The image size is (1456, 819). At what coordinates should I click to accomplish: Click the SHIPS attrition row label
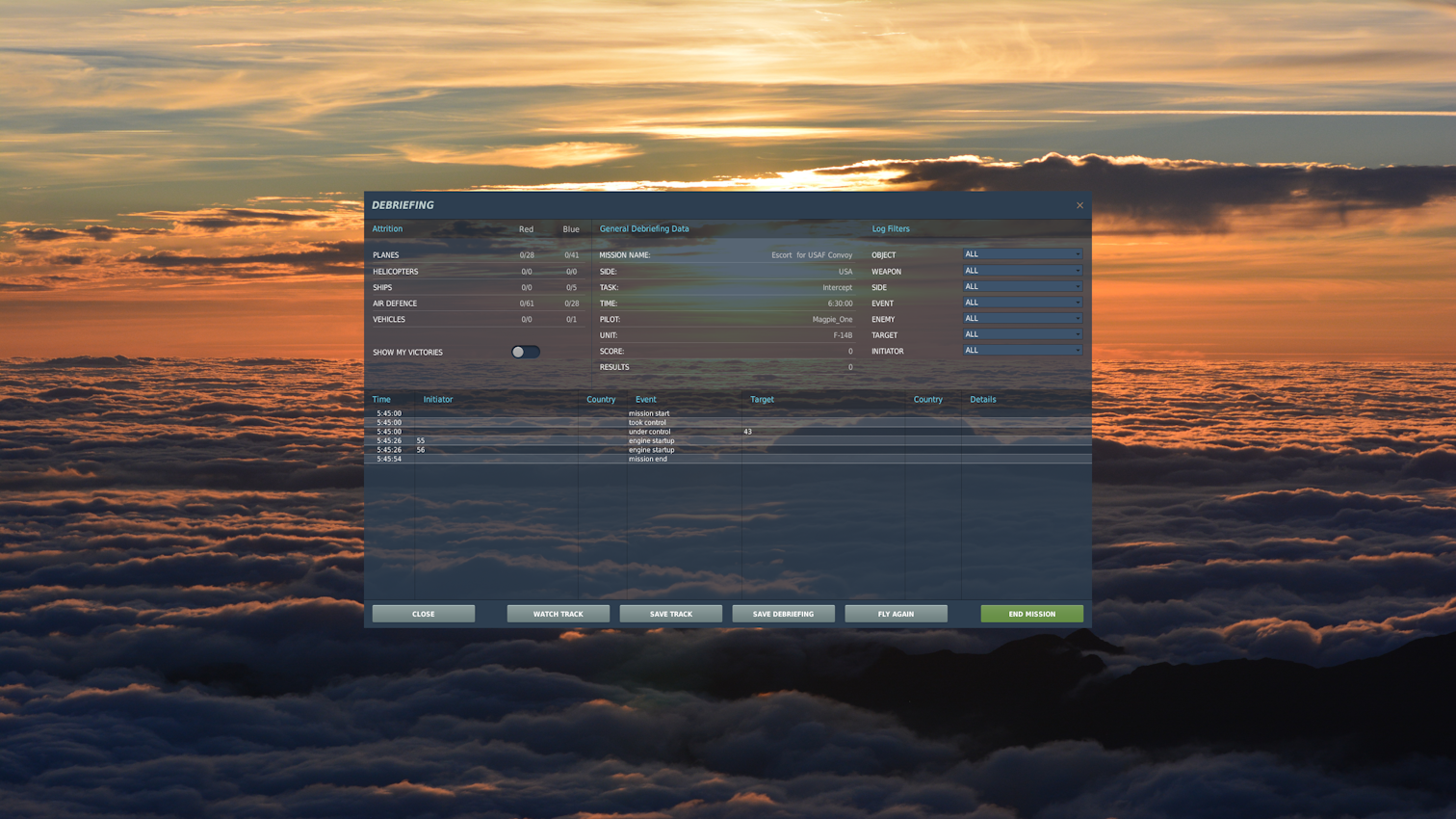[382, 287]
